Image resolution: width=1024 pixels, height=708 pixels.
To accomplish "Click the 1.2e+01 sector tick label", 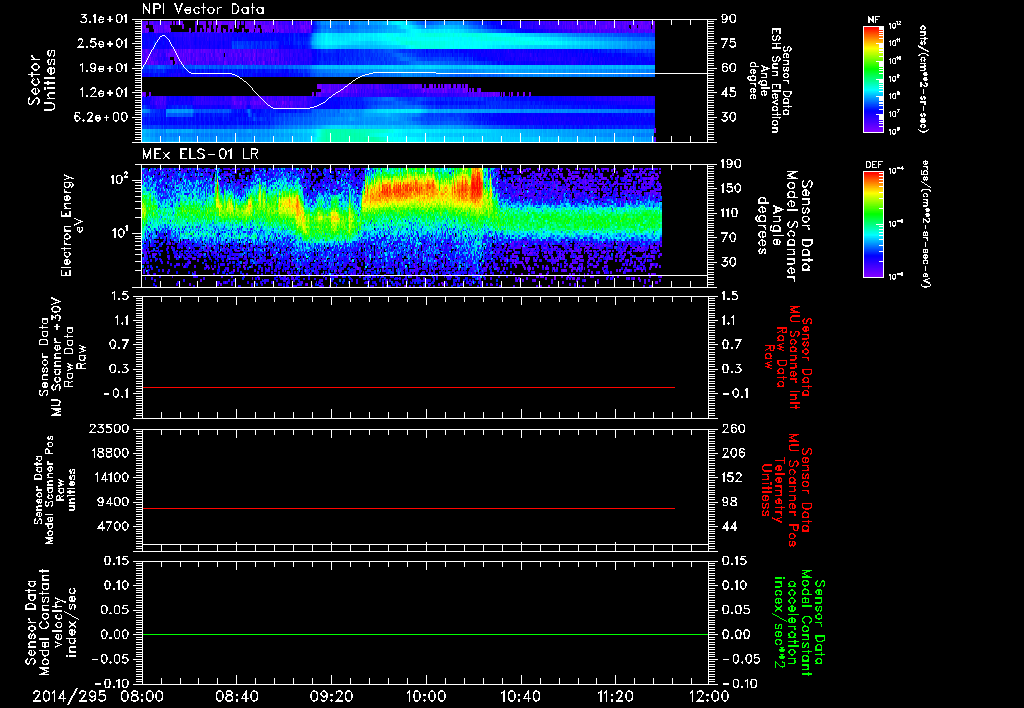I will coord(104,93).
